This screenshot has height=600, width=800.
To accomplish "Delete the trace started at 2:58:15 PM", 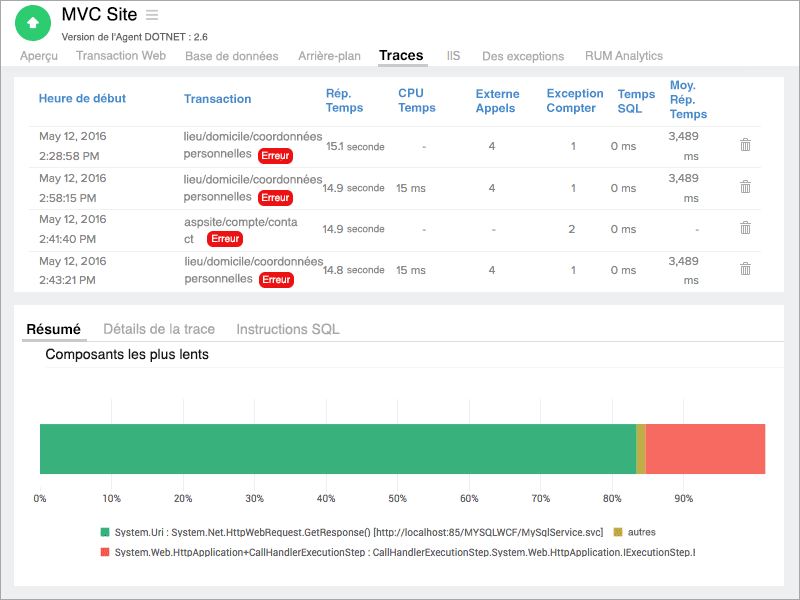I will click(x=745, y=187).
